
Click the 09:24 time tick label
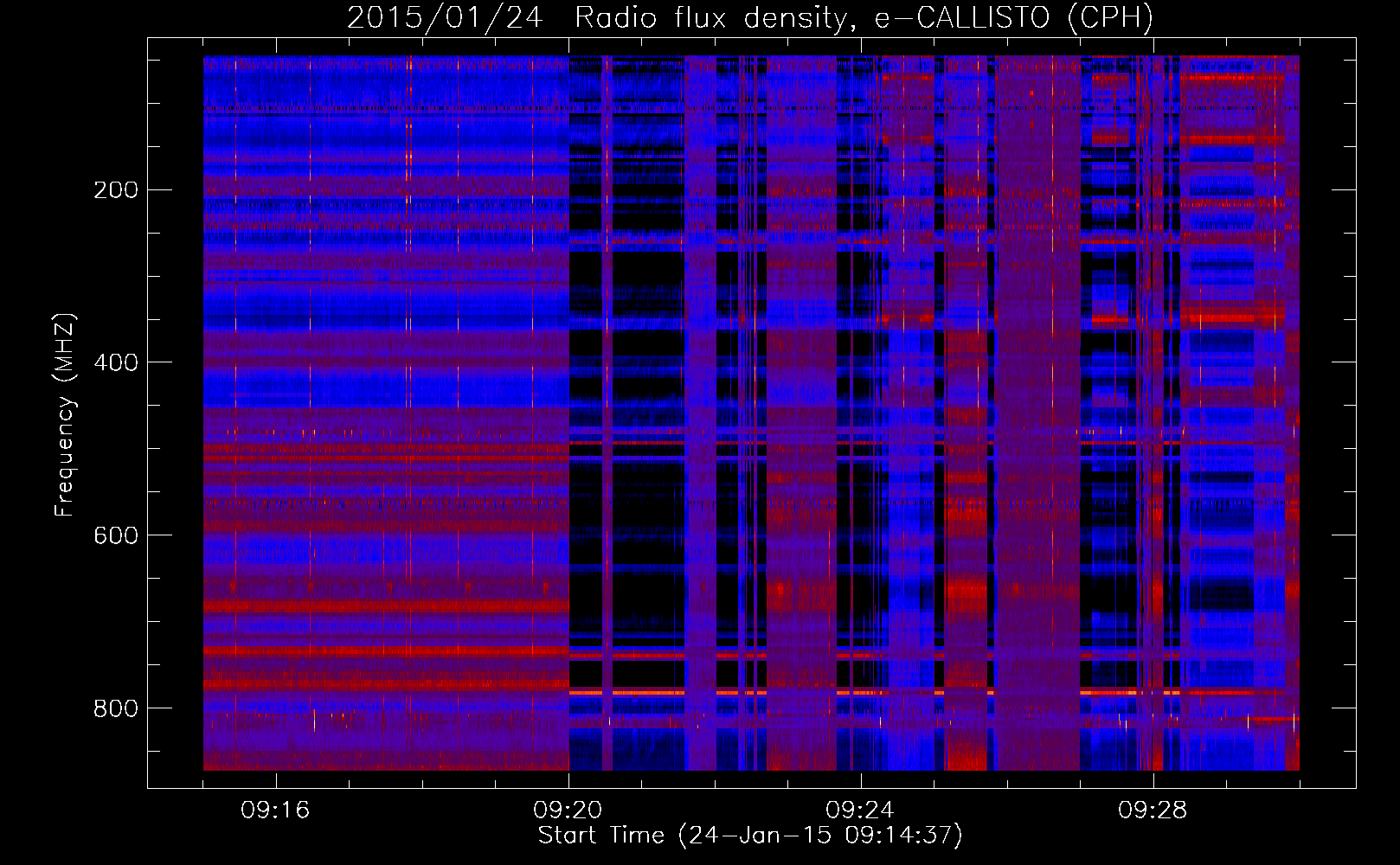pyautogui.click(x=860, y=811)
